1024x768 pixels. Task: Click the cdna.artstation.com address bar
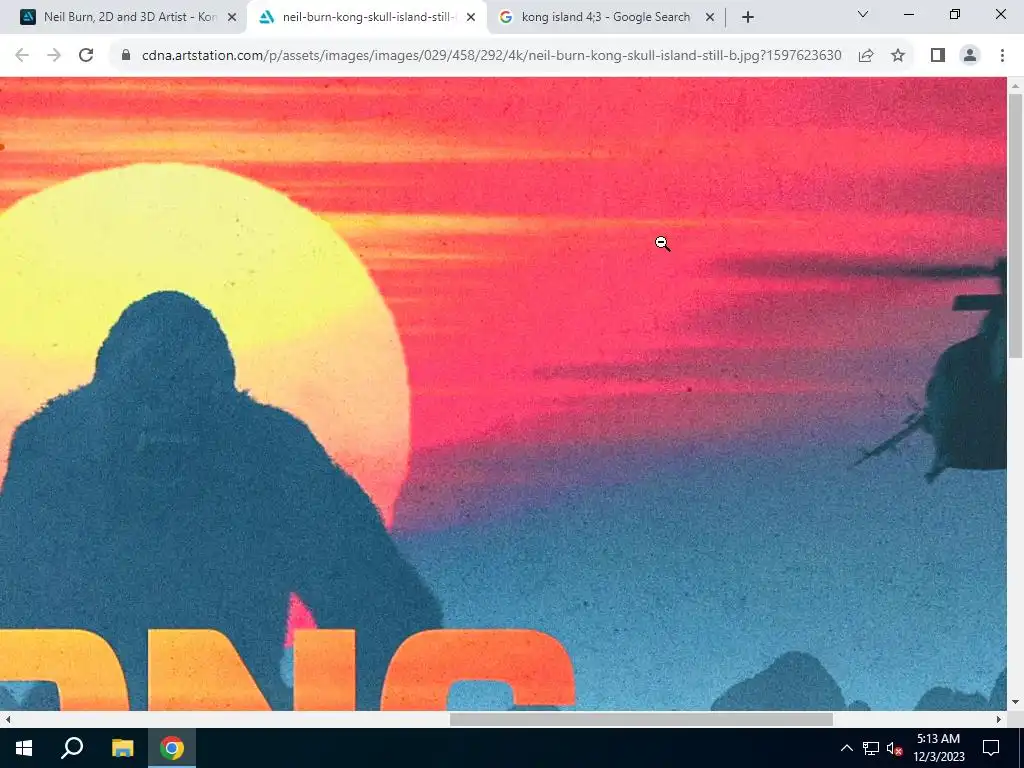(491, 56)
